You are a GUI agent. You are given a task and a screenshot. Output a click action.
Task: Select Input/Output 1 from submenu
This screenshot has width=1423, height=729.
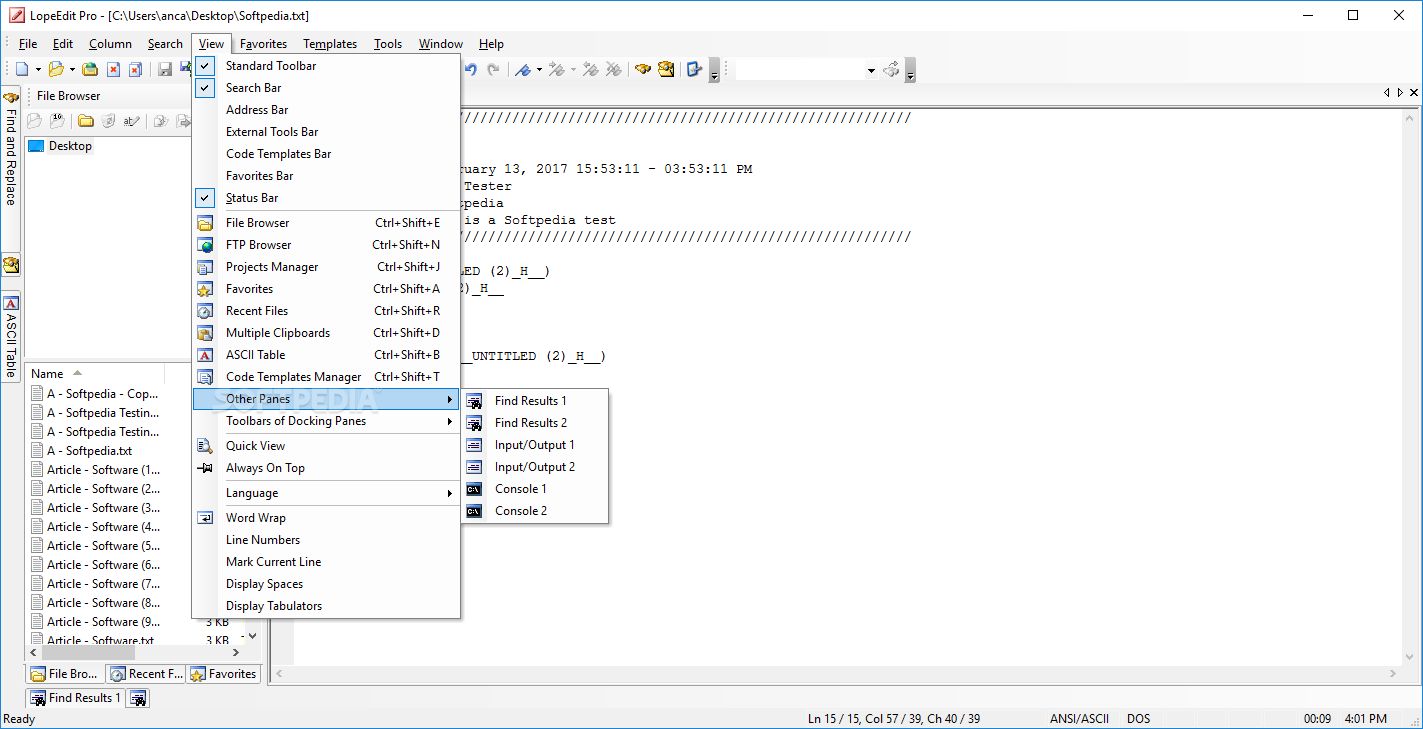click(535, 445)
